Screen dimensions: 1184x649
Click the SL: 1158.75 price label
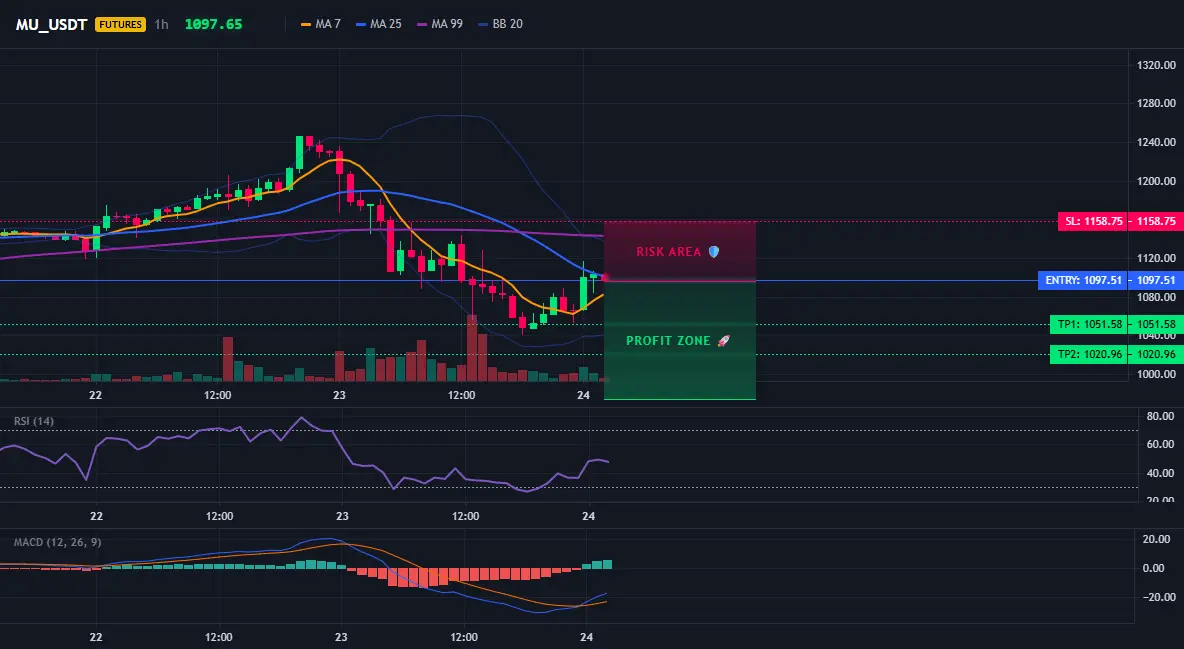click(x=1094, y=221)
